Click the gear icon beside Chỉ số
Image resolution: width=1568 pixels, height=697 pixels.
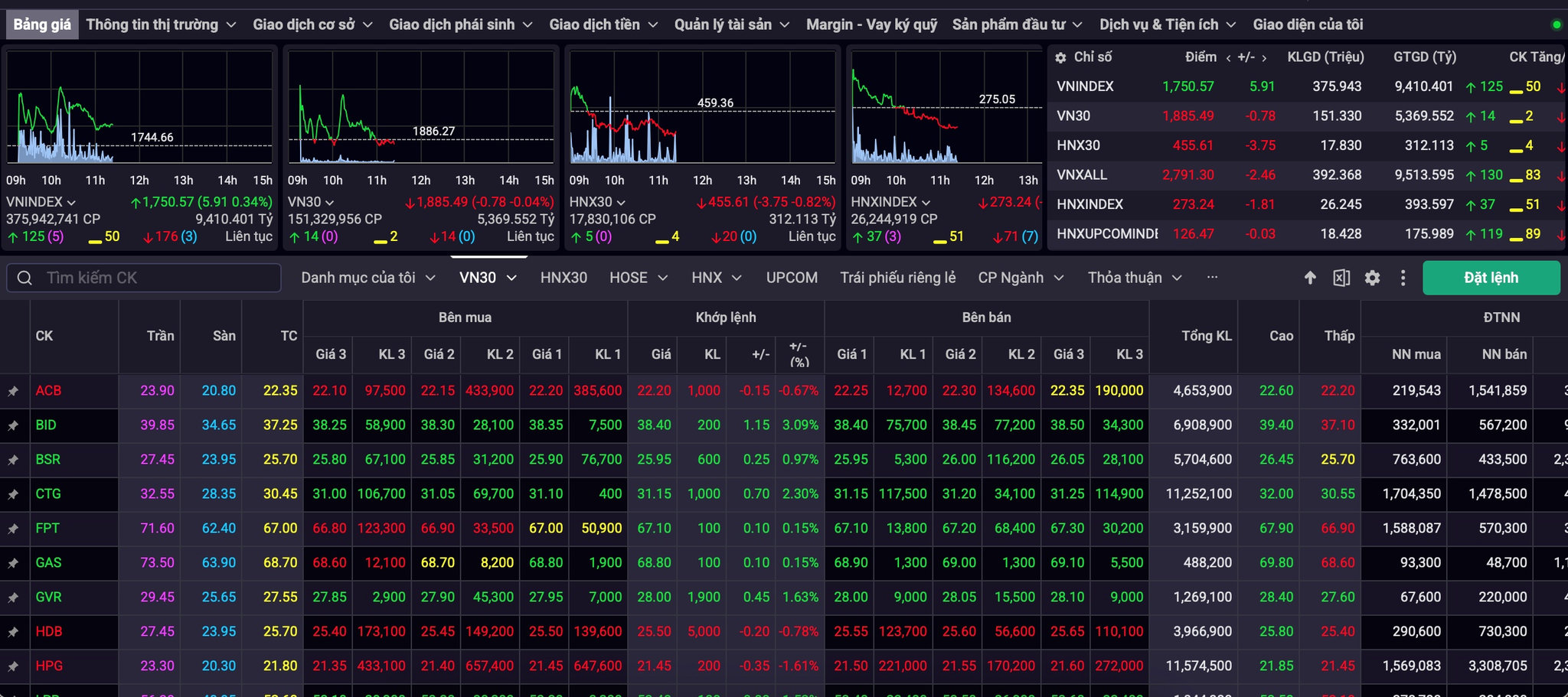(x=1060, y=57)
